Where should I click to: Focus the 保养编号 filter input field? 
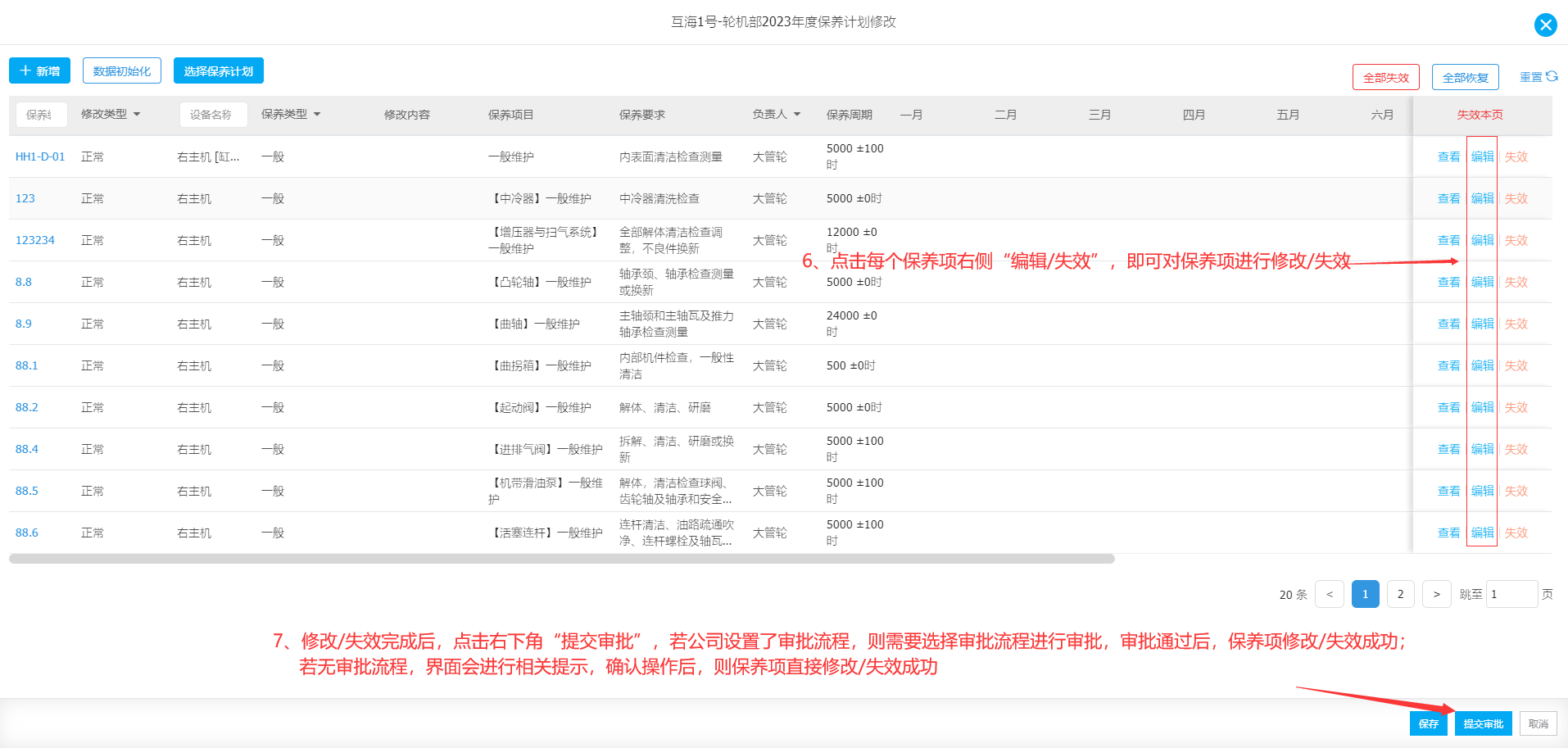pyautogui.click(x=40, y=115)
